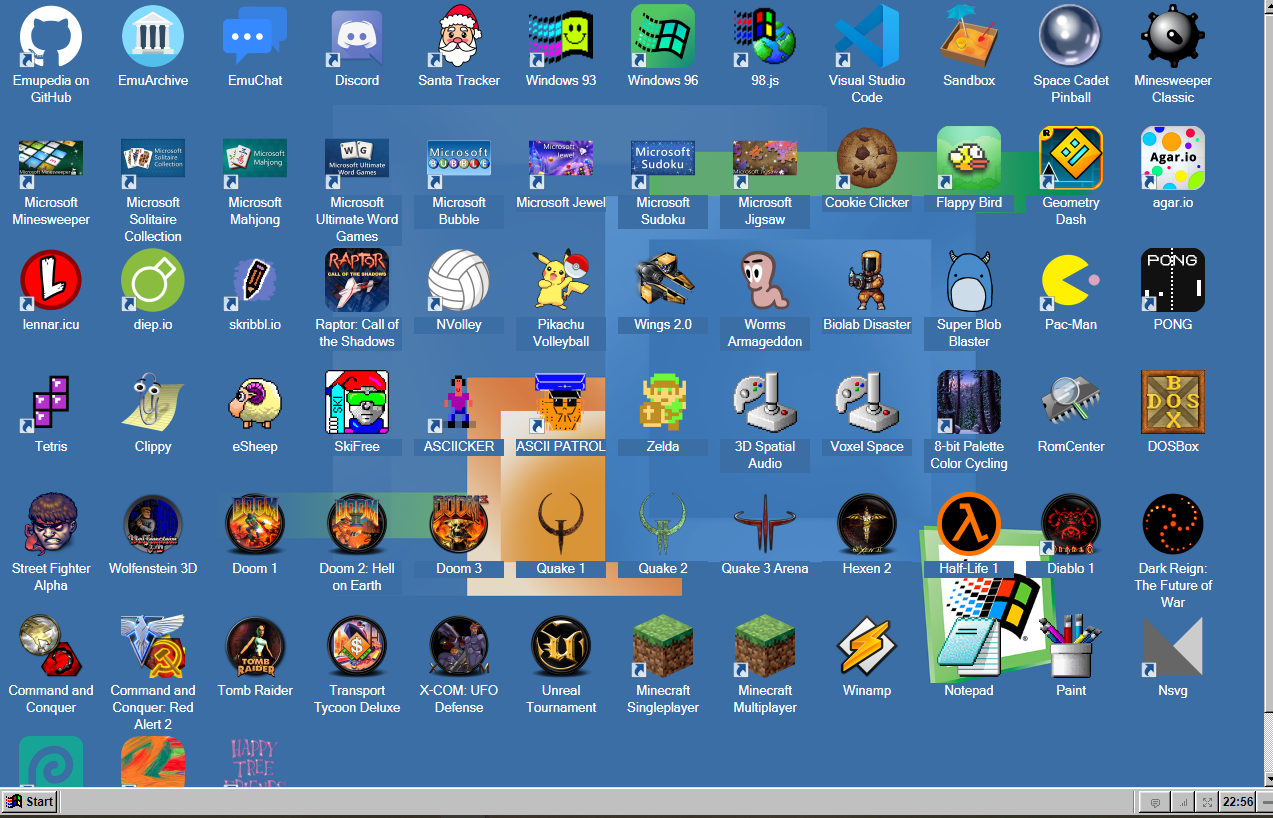This screenshot has width=1273, height=818.
Task: Open the Cookie Clicker icon
Action: point(867,158)
